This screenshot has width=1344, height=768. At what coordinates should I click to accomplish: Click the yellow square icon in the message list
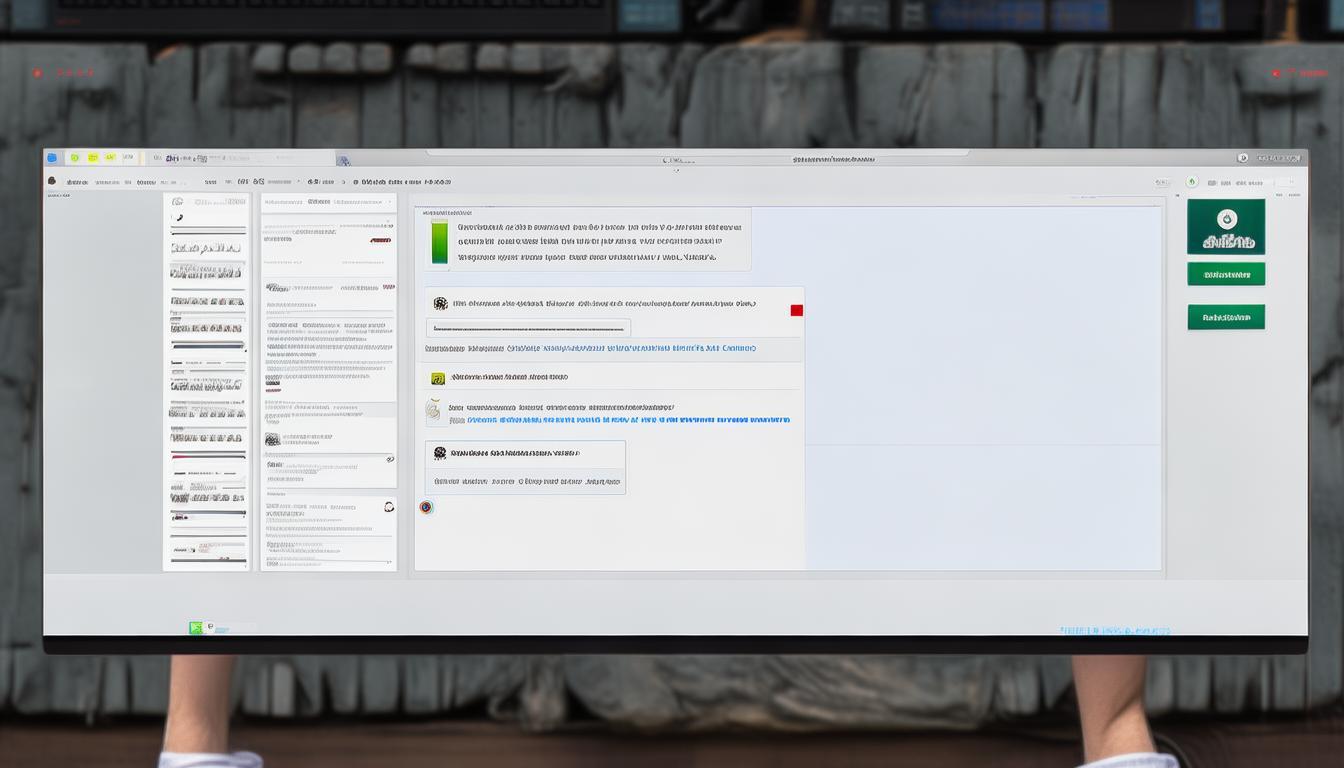coord(437,378)
